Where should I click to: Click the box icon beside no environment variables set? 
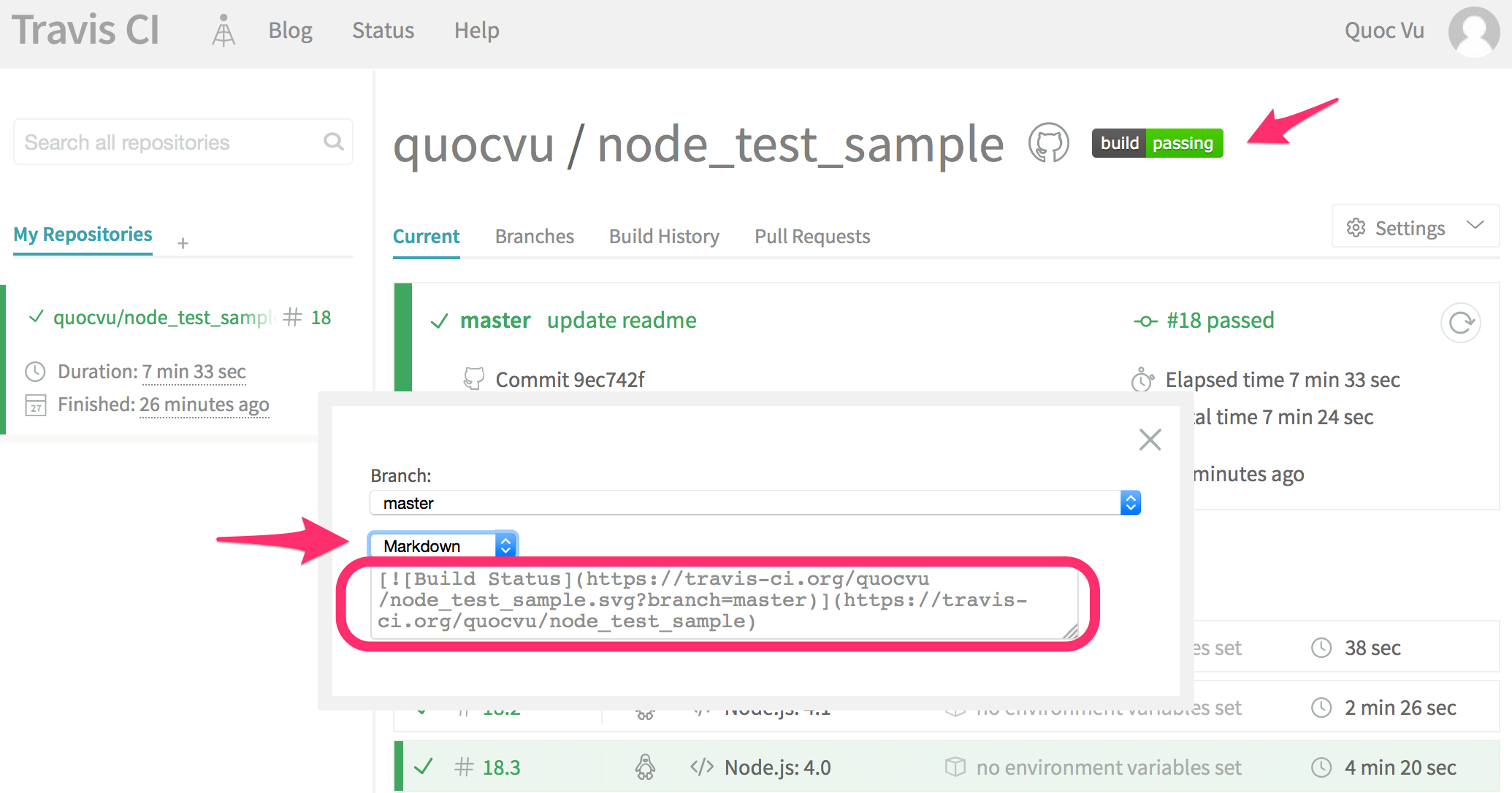955,767
